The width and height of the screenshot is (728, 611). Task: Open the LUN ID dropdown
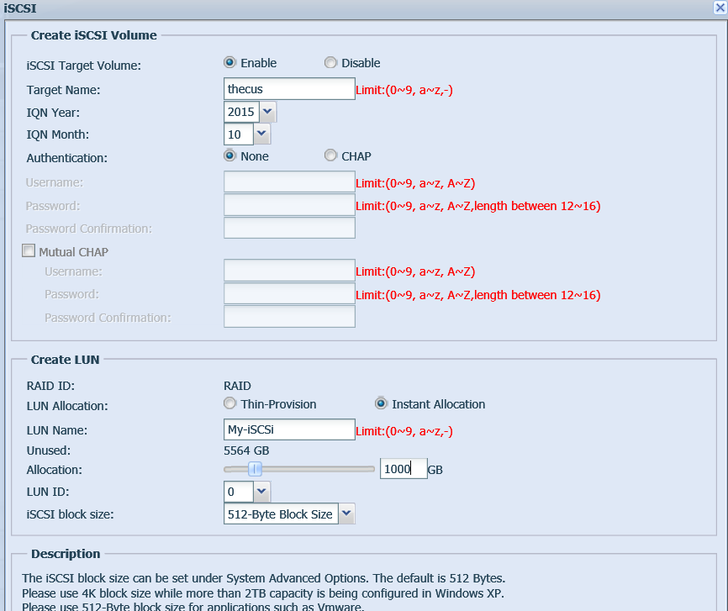click(262, 492)
